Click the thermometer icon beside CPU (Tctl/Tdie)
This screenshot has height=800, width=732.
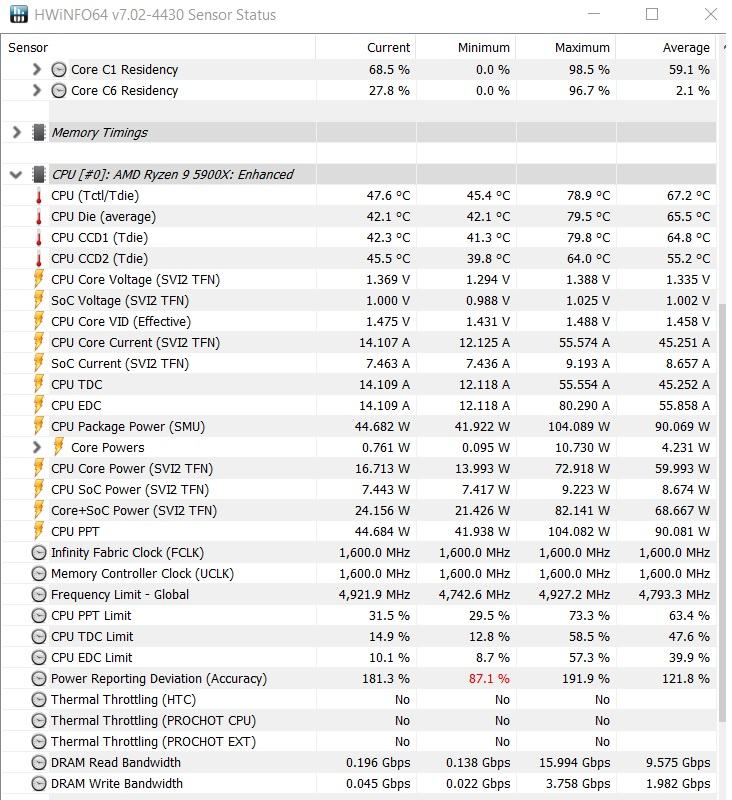point(39,196)
